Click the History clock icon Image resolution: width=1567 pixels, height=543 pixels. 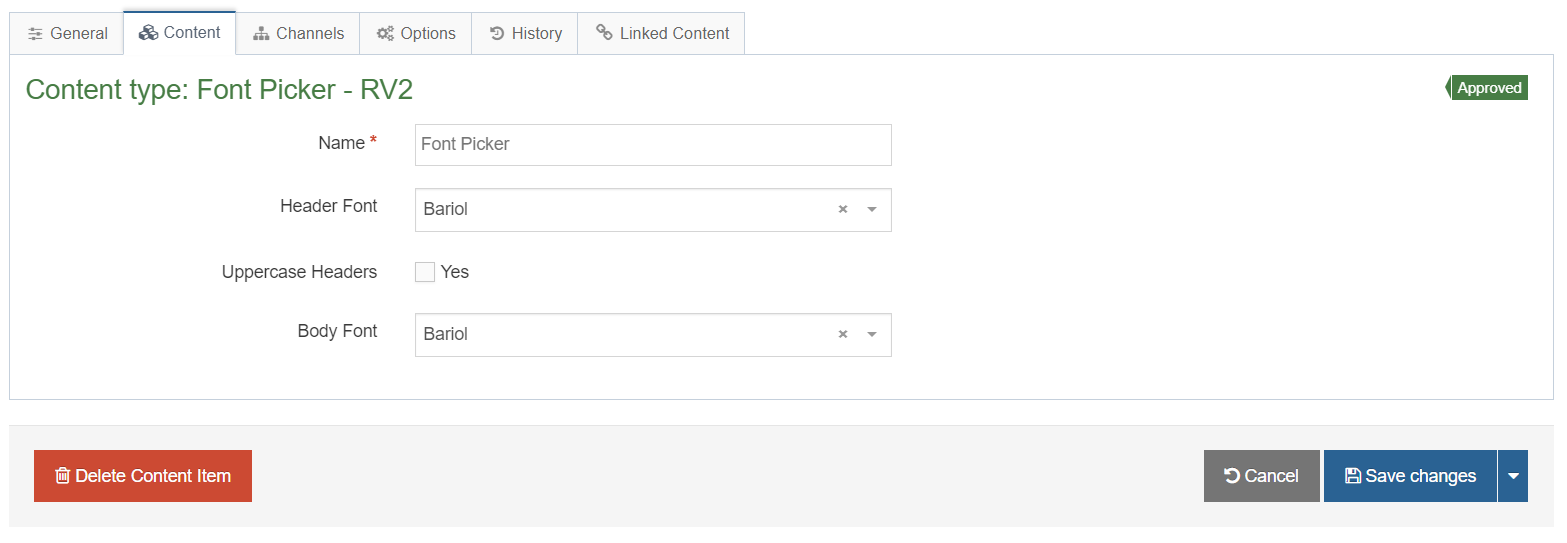(x=497, y=33)
